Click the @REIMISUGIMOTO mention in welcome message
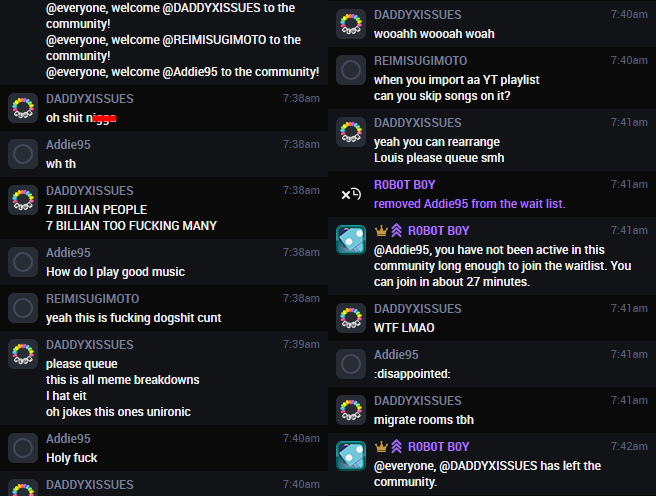The height and width of the screenshot is (496, 656). click(x=214, y=40)
